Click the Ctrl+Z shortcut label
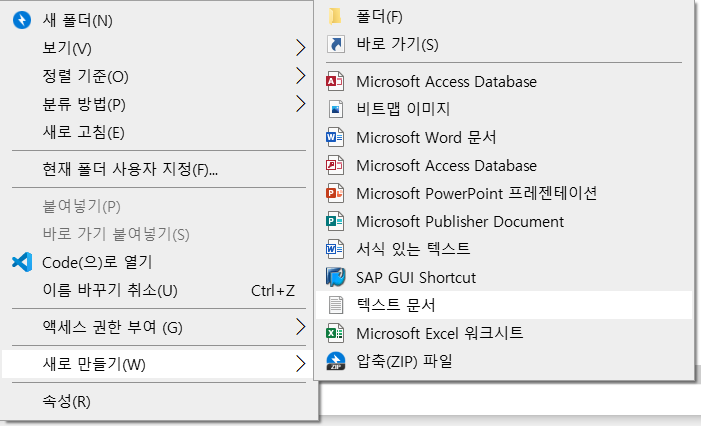 click(273, 291)
